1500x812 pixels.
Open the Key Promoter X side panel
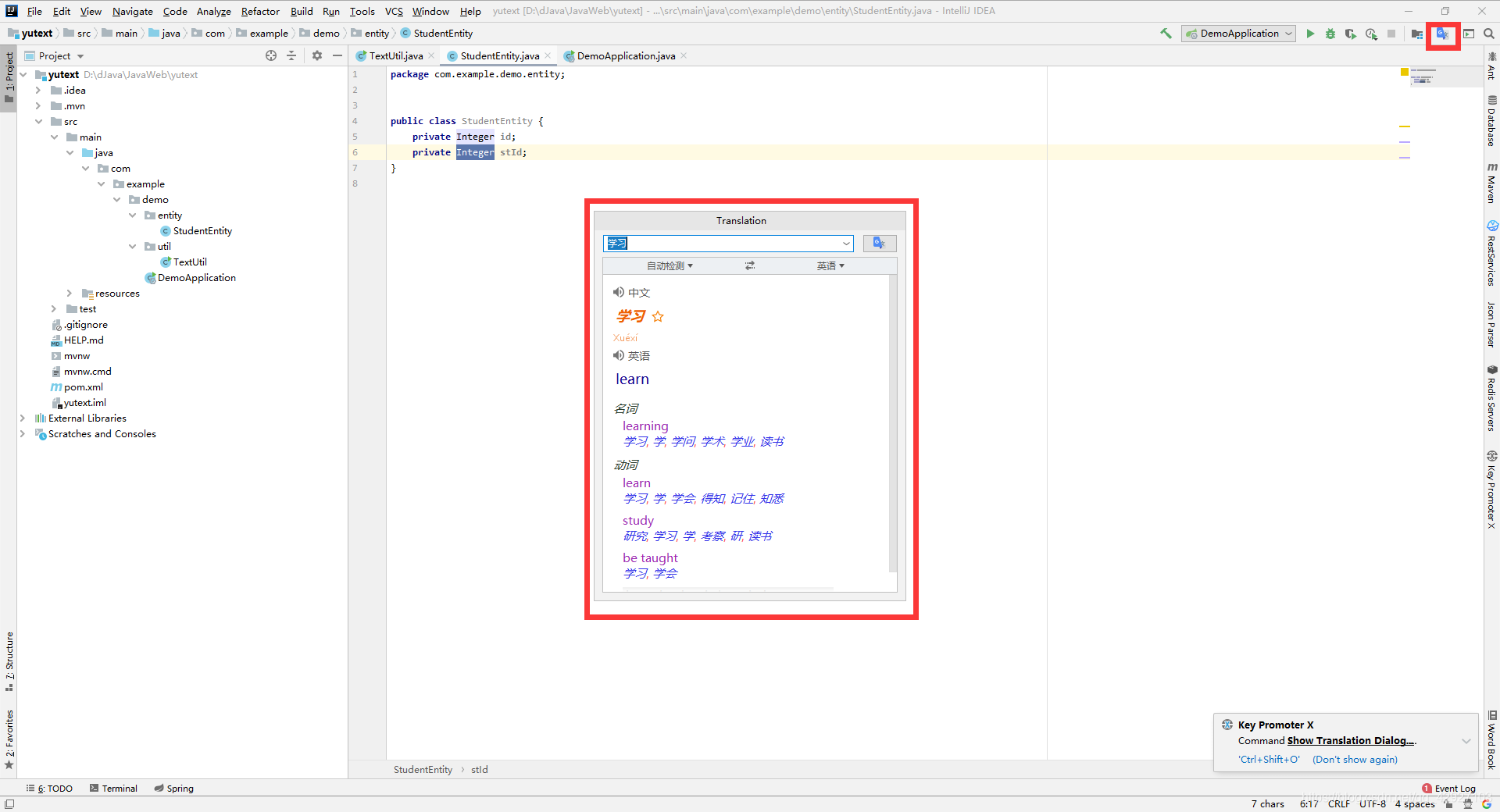tap(1491, 490)
